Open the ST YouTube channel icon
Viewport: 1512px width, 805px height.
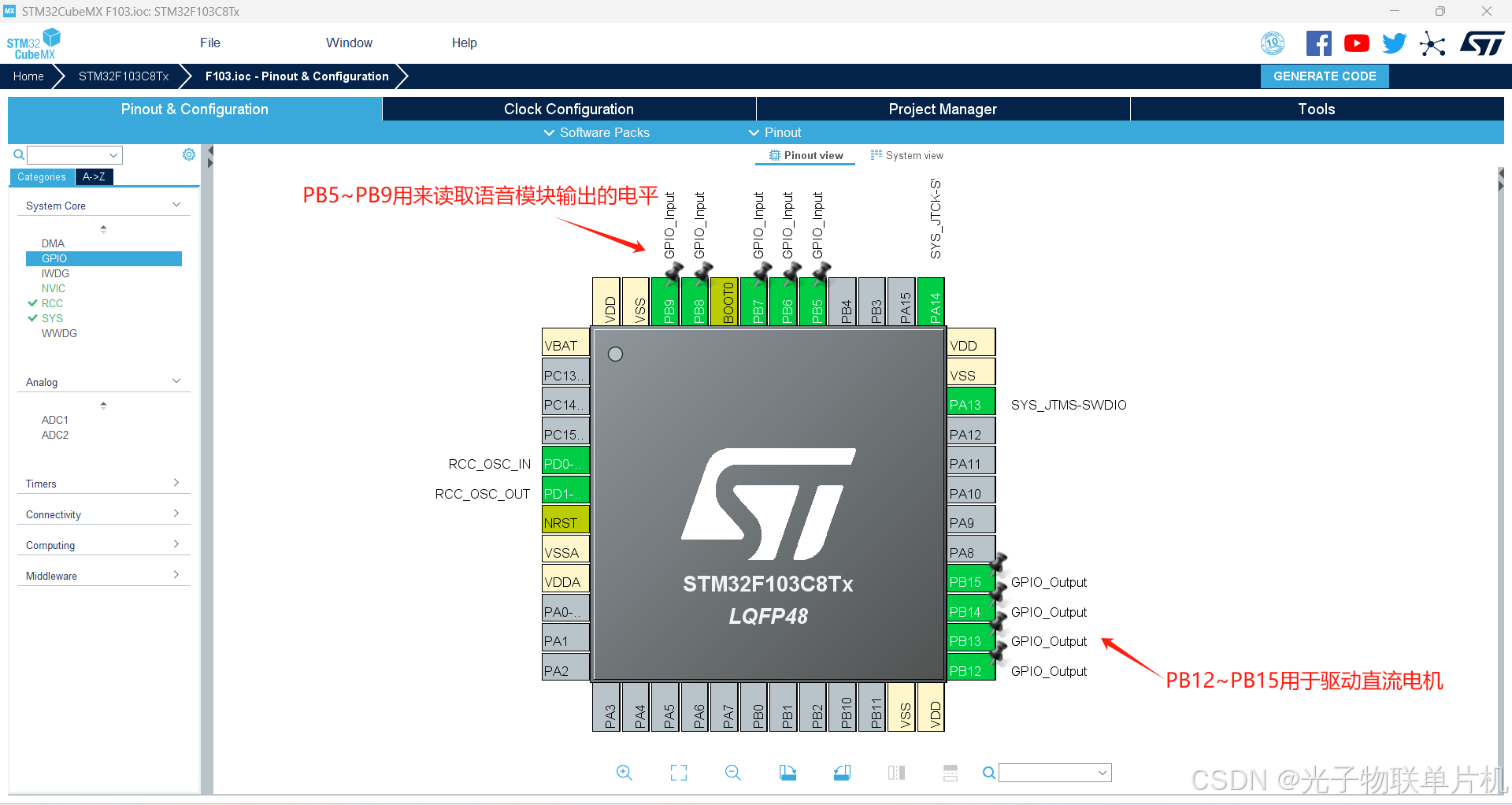tap(1357, 43)
